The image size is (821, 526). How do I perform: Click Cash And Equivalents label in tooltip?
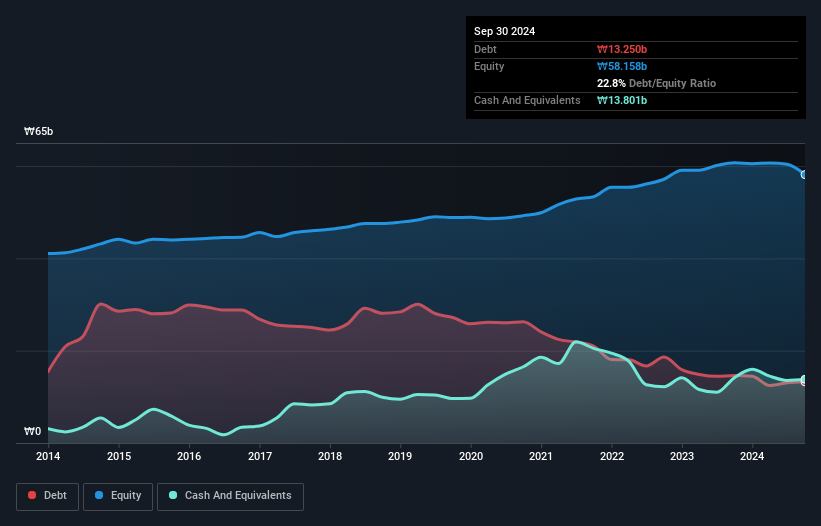[x=527, y=100]
